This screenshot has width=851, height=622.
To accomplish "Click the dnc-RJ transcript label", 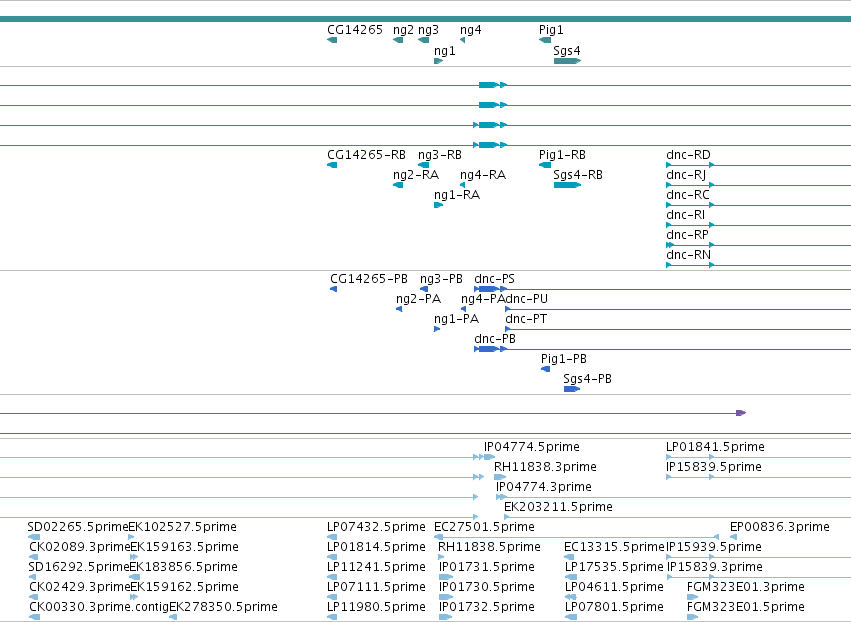I will coord(686,175).
